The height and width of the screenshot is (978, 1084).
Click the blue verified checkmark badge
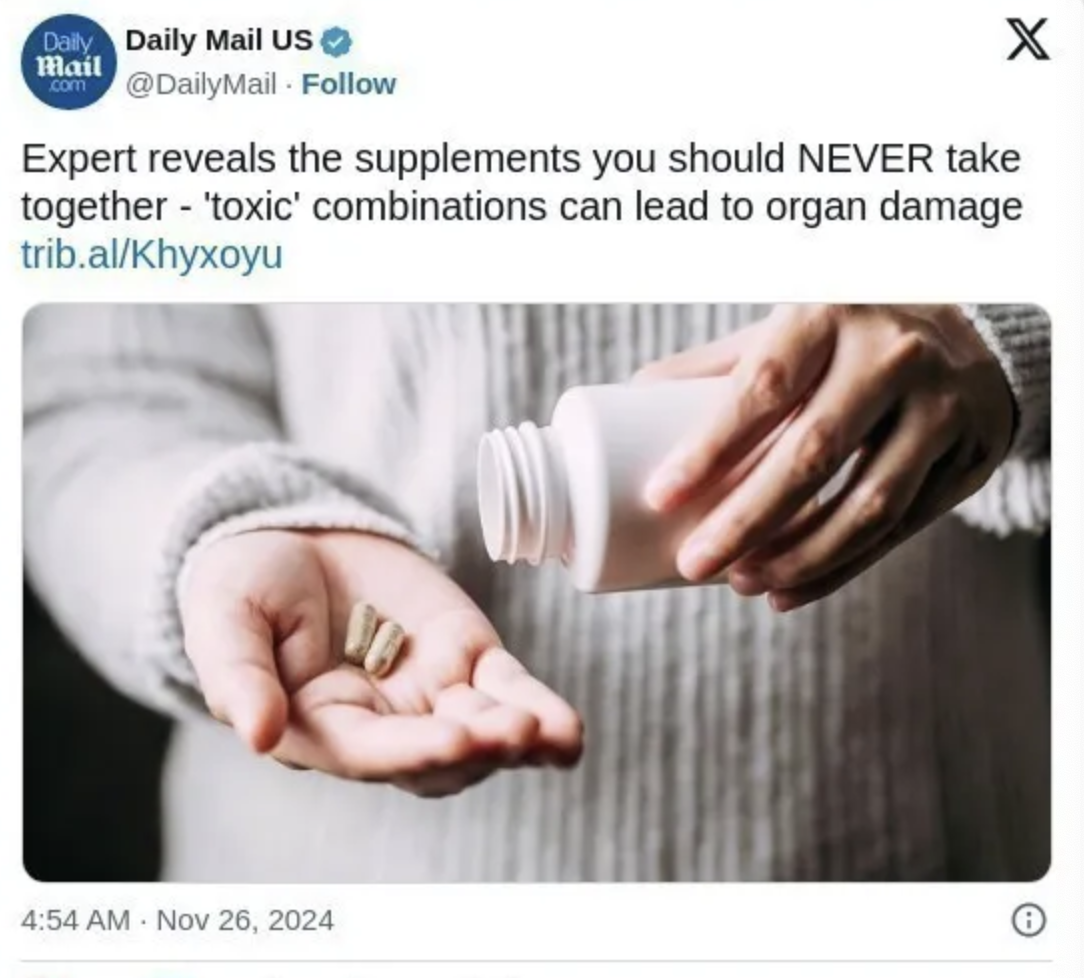[336, 42]
